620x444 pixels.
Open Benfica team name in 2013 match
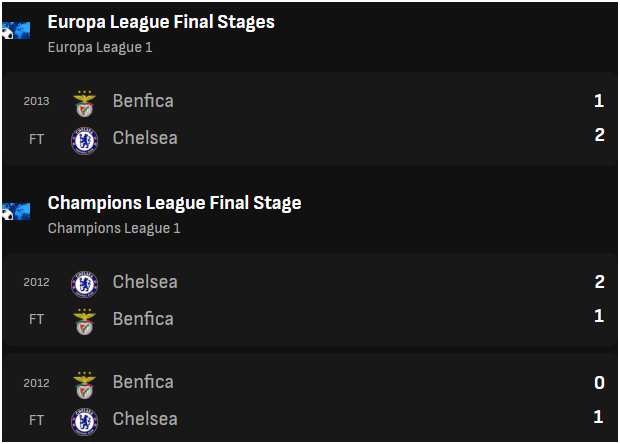pos(143,101)
